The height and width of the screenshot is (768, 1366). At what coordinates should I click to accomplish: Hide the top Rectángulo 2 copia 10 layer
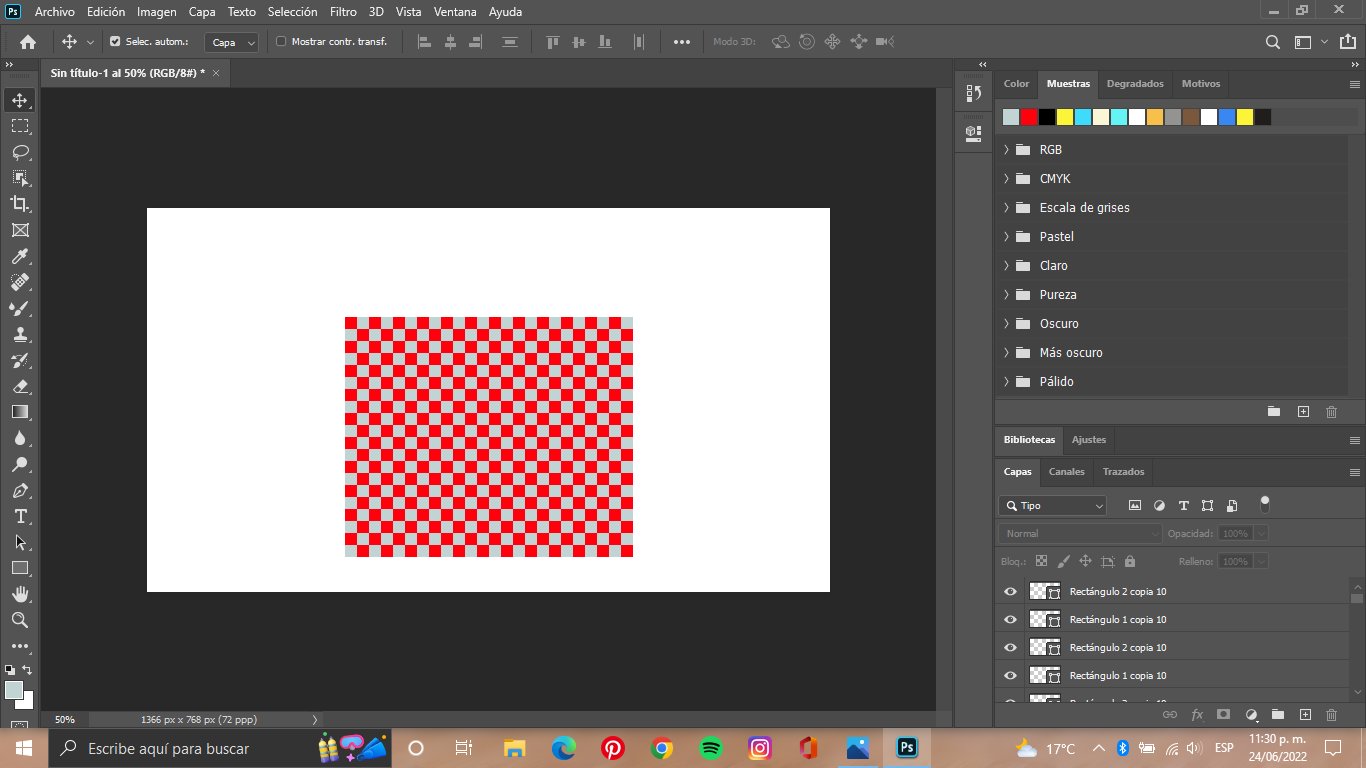point(1010,592)
